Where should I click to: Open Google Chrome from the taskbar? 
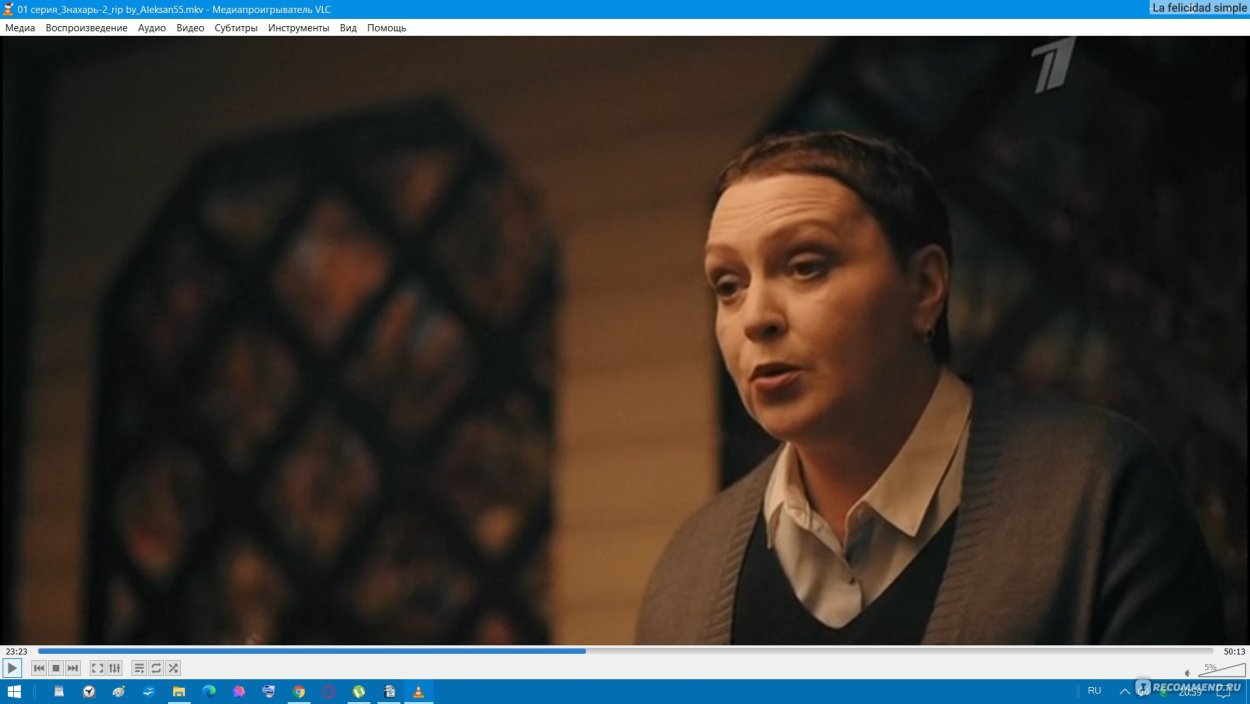[x=299, y=691]
